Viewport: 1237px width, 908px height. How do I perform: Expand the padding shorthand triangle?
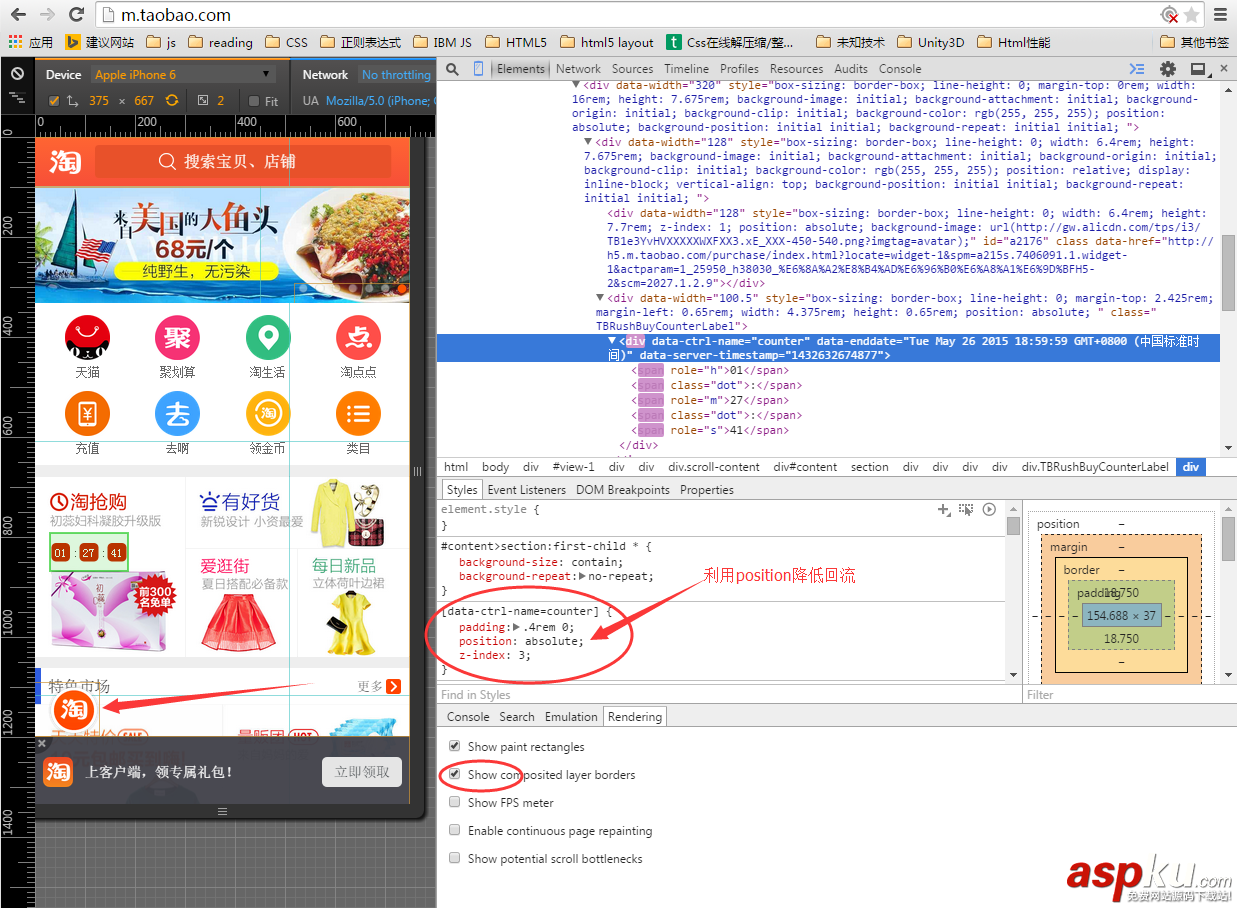(x=517, y=627)
